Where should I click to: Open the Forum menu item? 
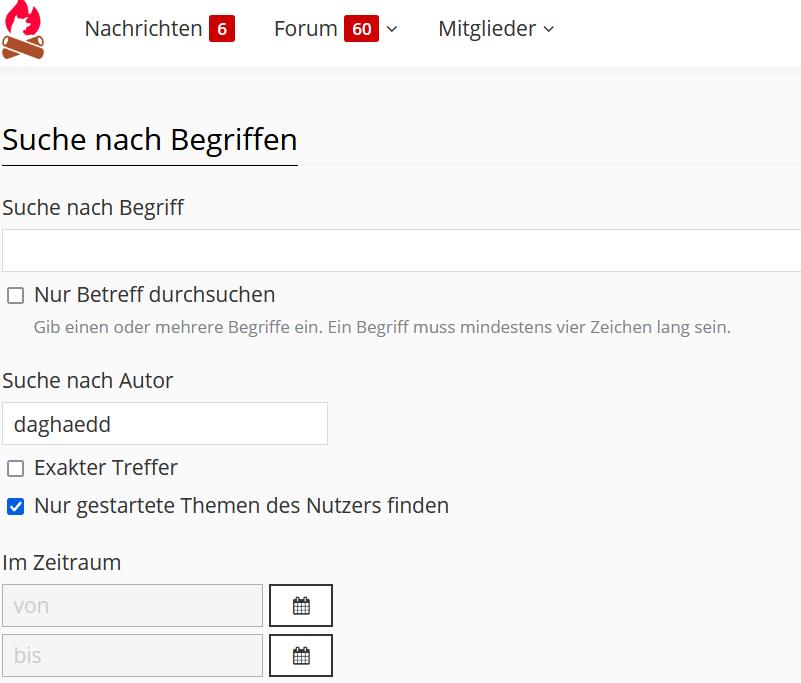(x=305, y=29)
